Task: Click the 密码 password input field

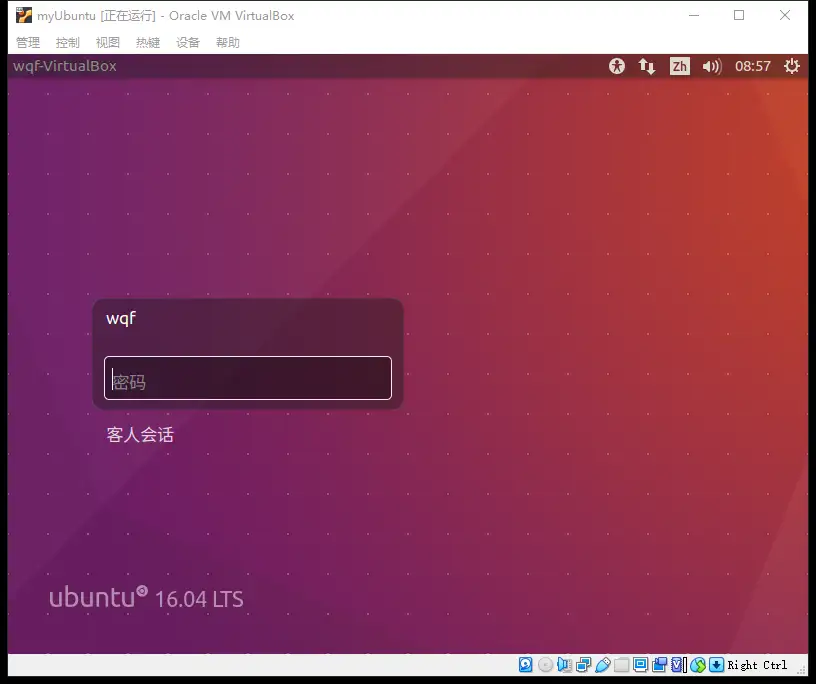Action: coord(248,379)
